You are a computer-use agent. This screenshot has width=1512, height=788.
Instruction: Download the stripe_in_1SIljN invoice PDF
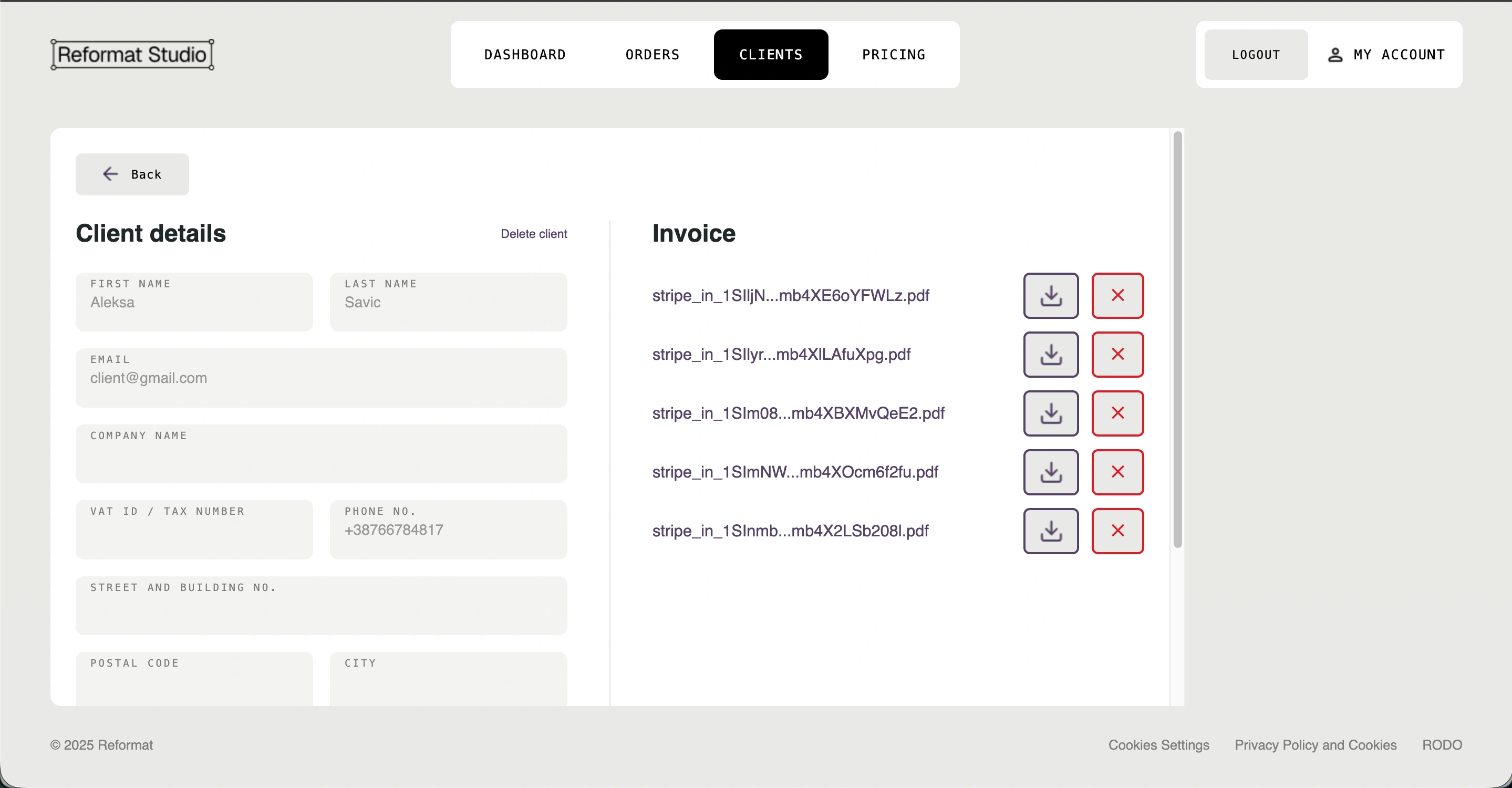click(x=1051, y=296)
